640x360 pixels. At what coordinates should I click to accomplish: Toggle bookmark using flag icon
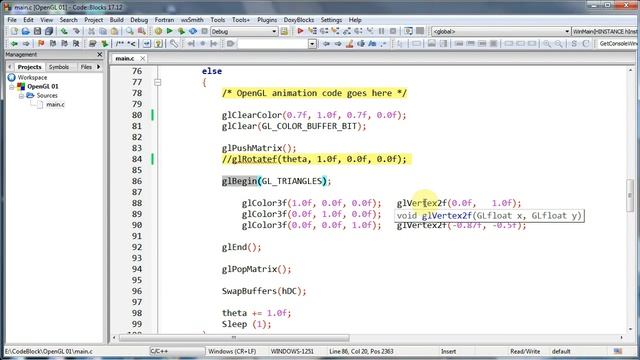(x=41, y=43)
